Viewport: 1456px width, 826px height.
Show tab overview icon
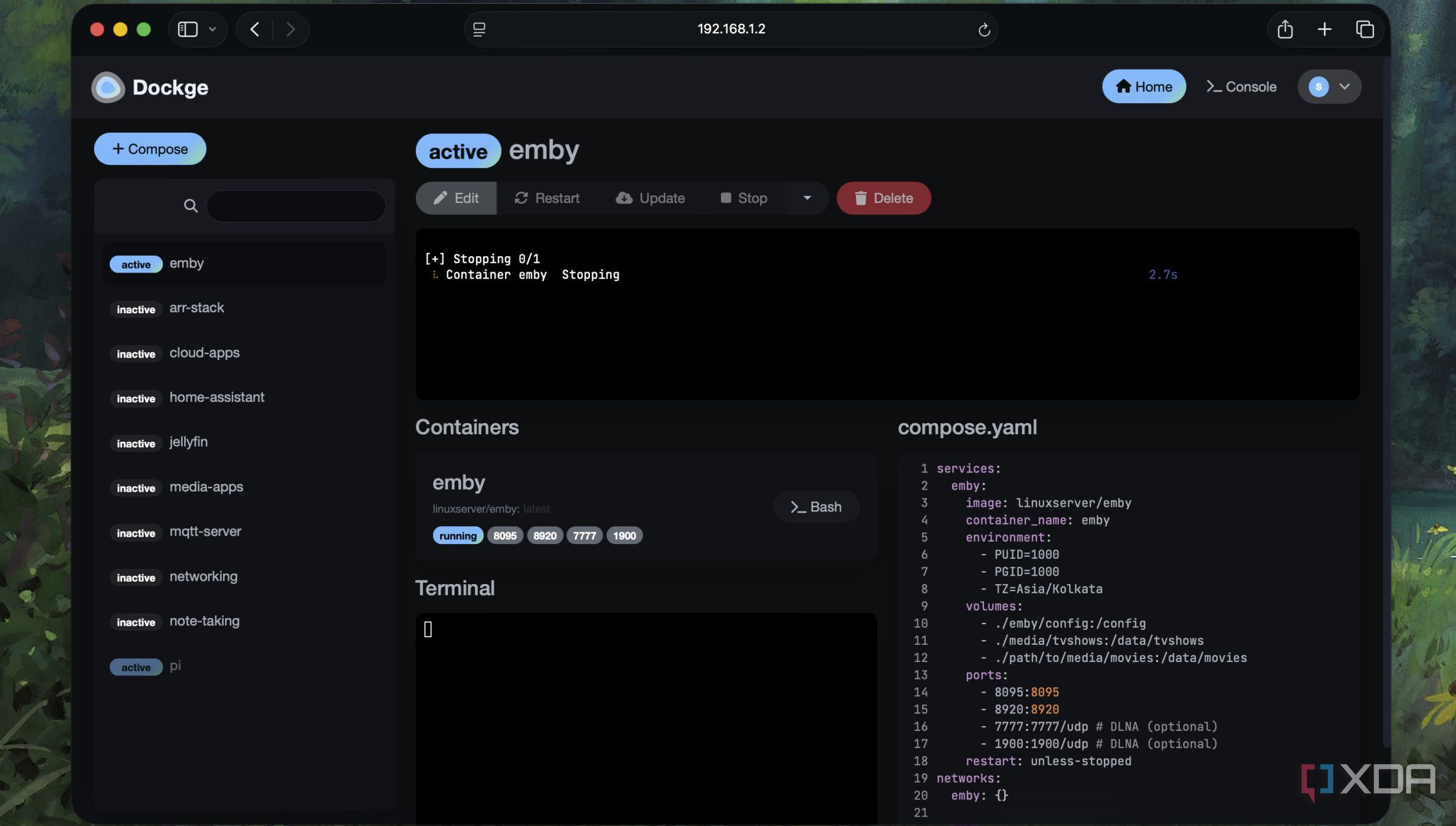1365,29
